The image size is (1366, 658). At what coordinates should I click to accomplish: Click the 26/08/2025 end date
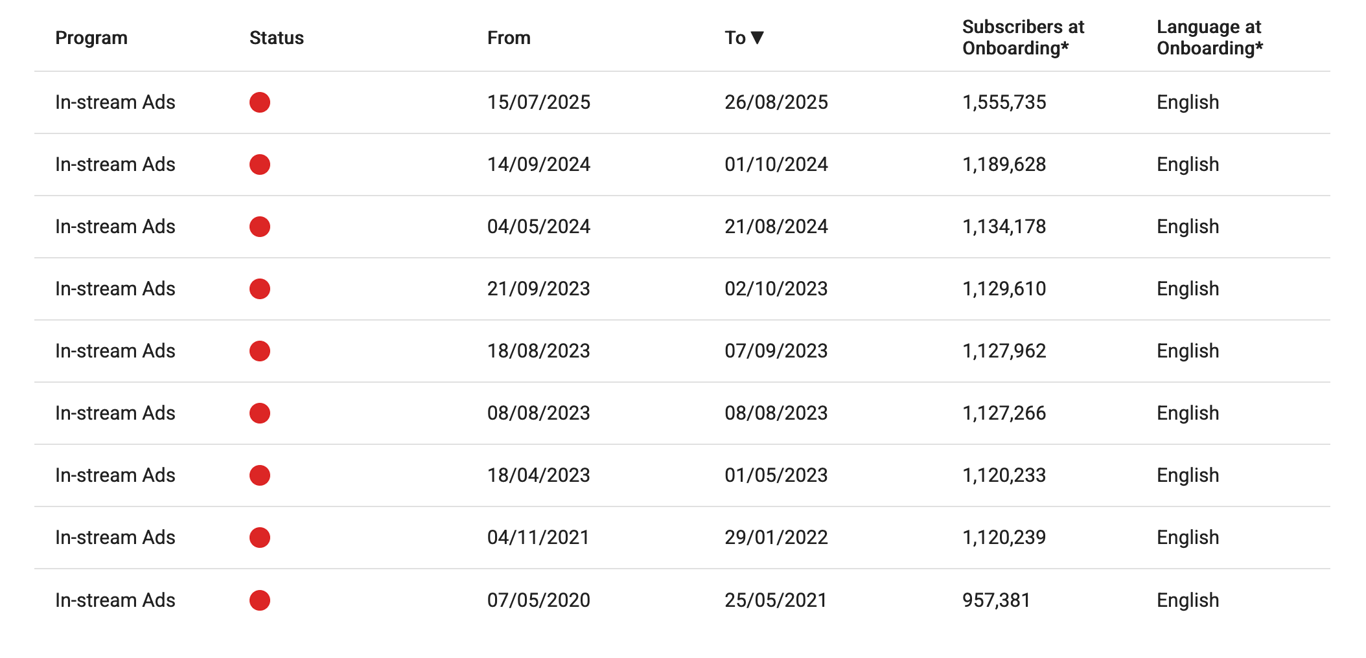click(x=776, y=102)
